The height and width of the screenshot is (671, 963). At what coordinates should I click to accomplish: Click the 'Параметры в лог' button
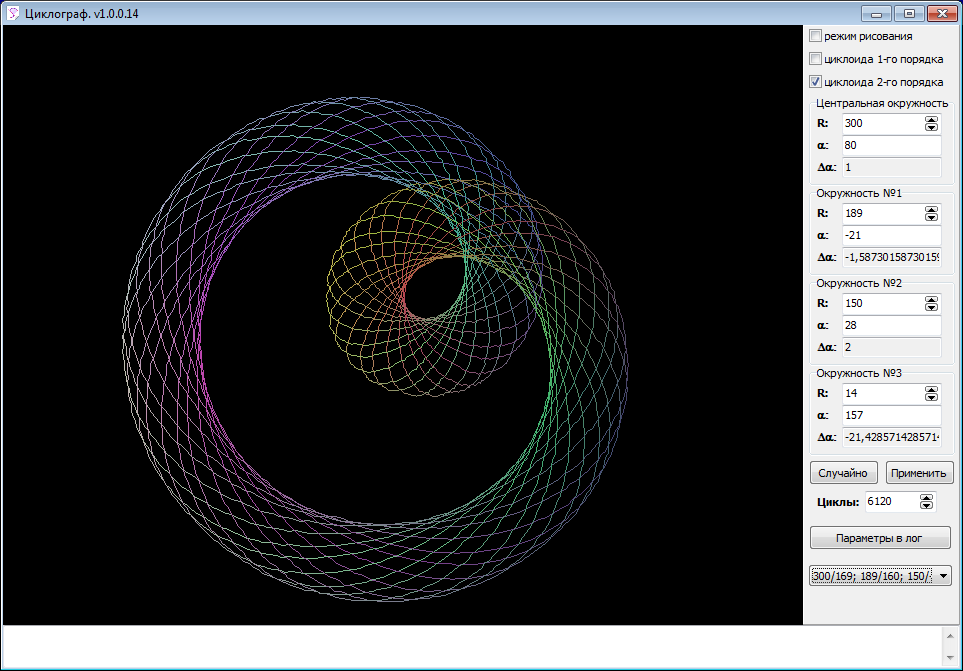[880, 538]
